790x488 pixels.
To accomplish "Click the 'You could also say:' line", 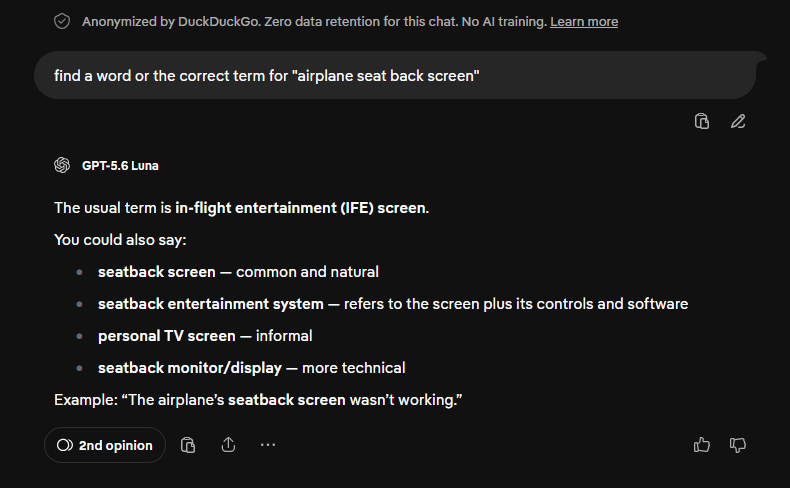I will pyautogui.click(x=120, y=240).
